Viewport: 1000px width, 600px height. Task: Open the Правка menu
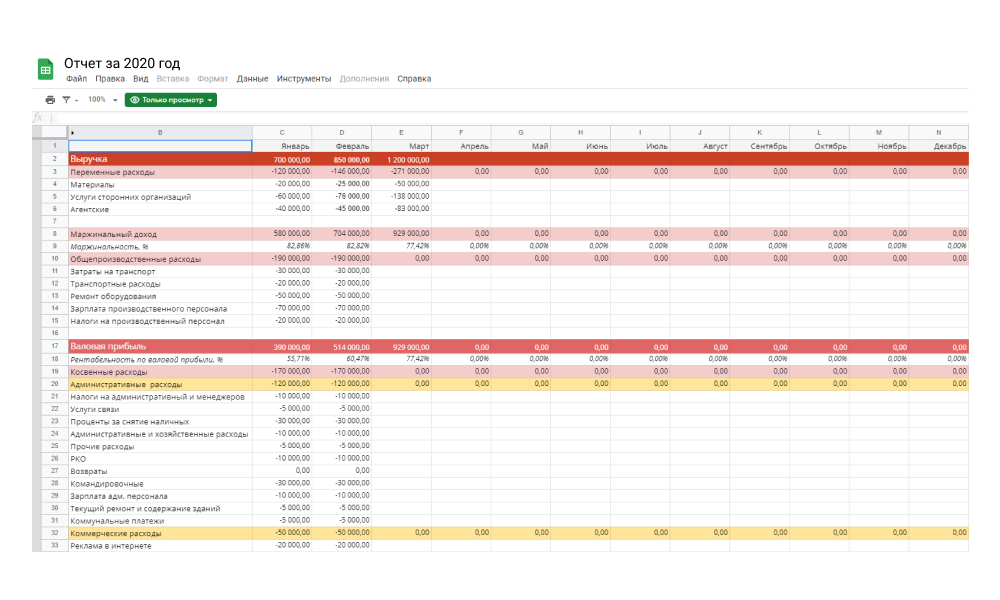[110, 78]
